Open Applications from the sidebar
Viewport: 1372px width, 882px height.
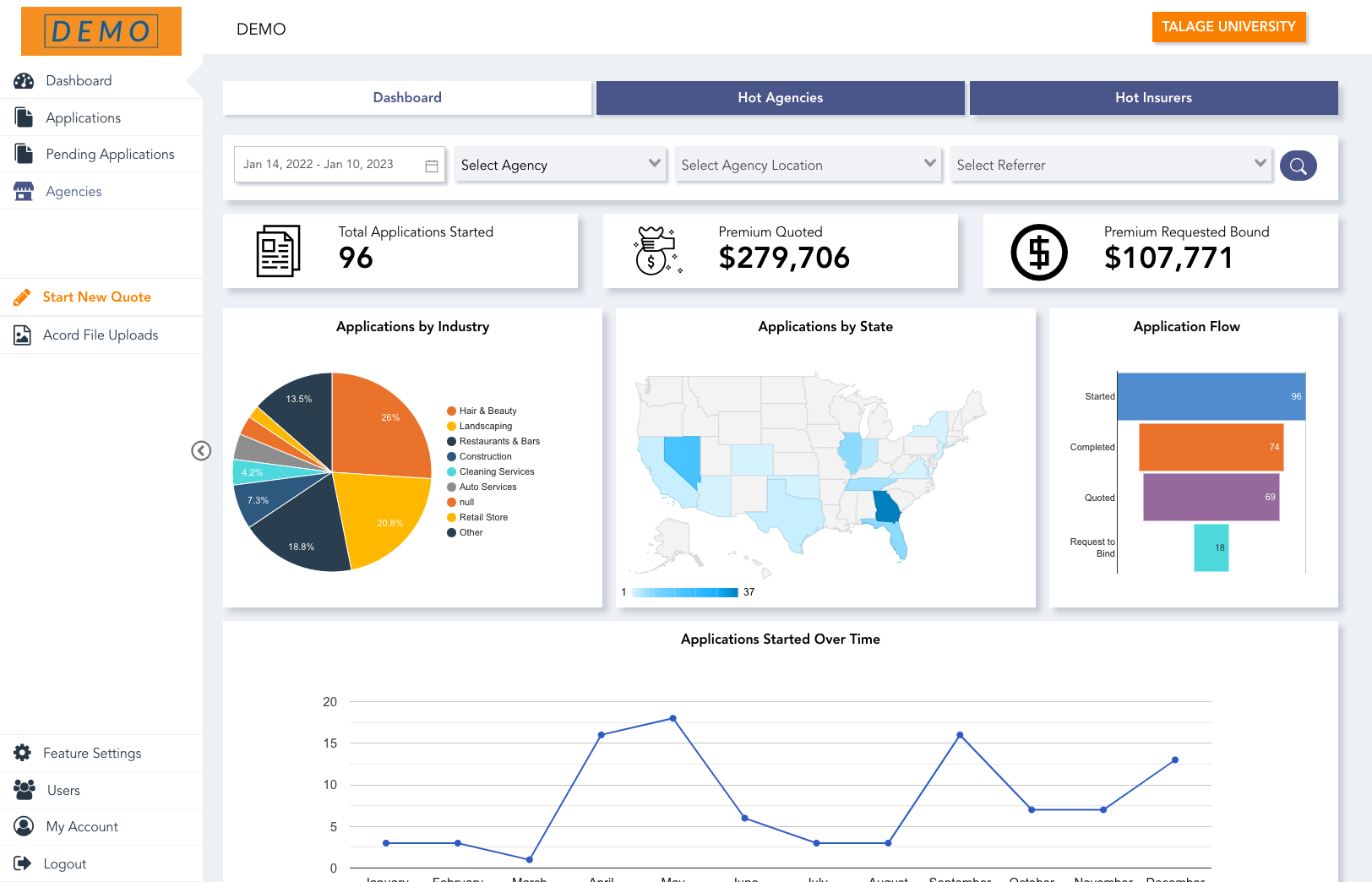coord(83,117)
